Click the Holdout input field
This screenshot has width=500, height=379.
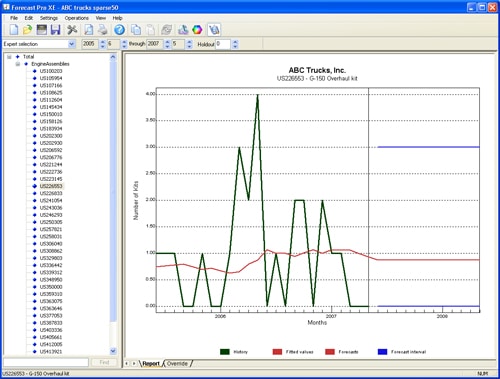[x=223, y=44]
